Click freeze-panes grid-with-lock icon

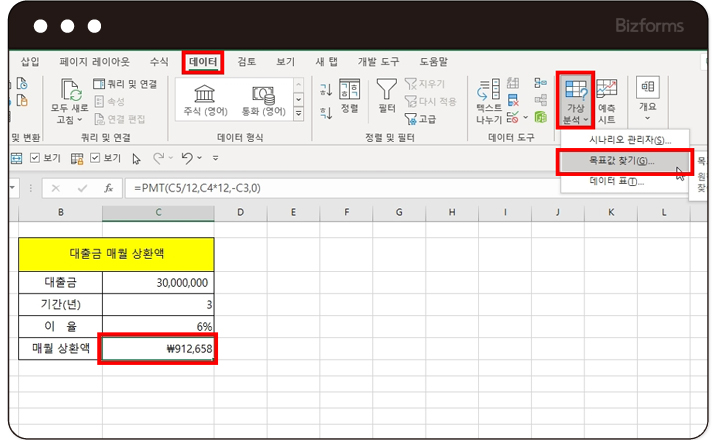(77, 158)
